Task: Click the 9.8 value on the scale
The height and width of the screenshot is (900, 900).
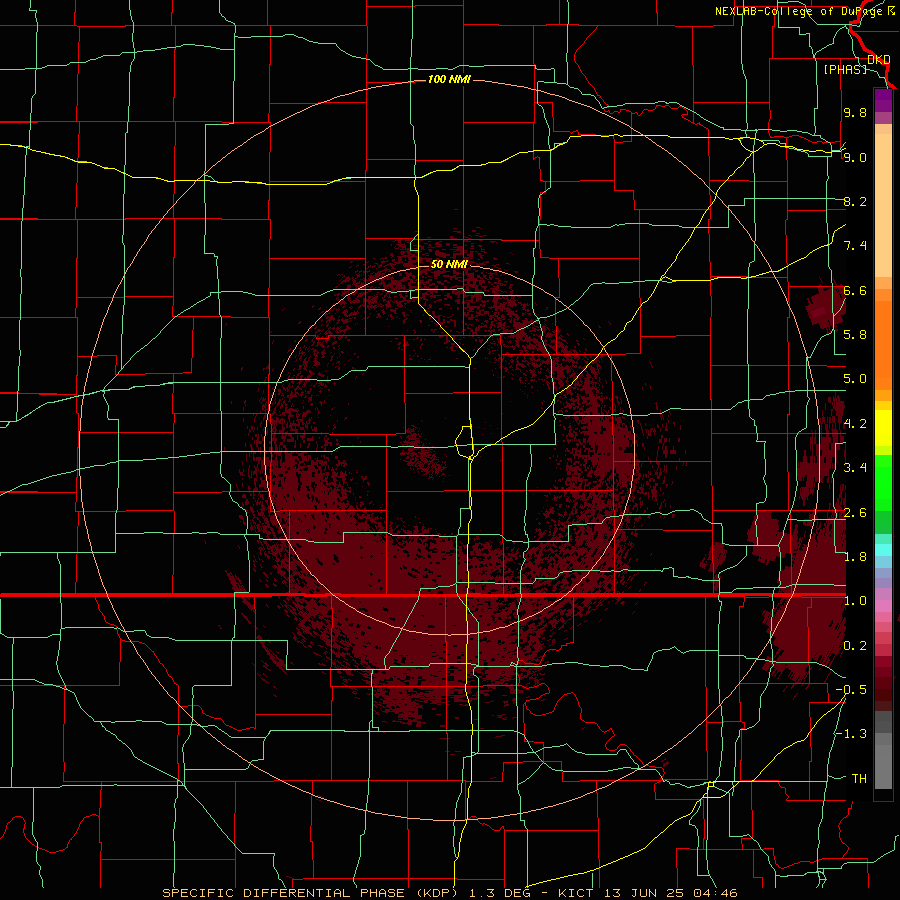Action: click(x=855, y=112)
